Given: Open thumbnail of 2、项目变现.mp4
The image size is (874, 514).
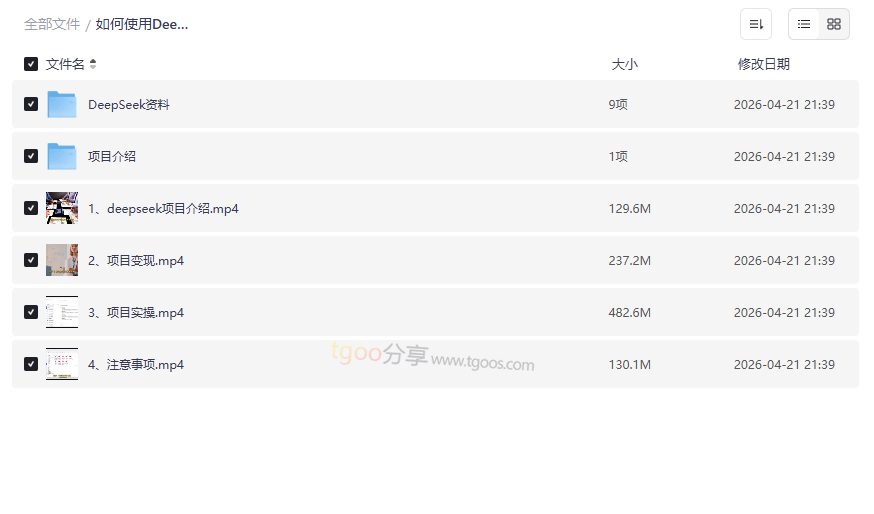Looking at the screenshot, I should click(62, 260).
